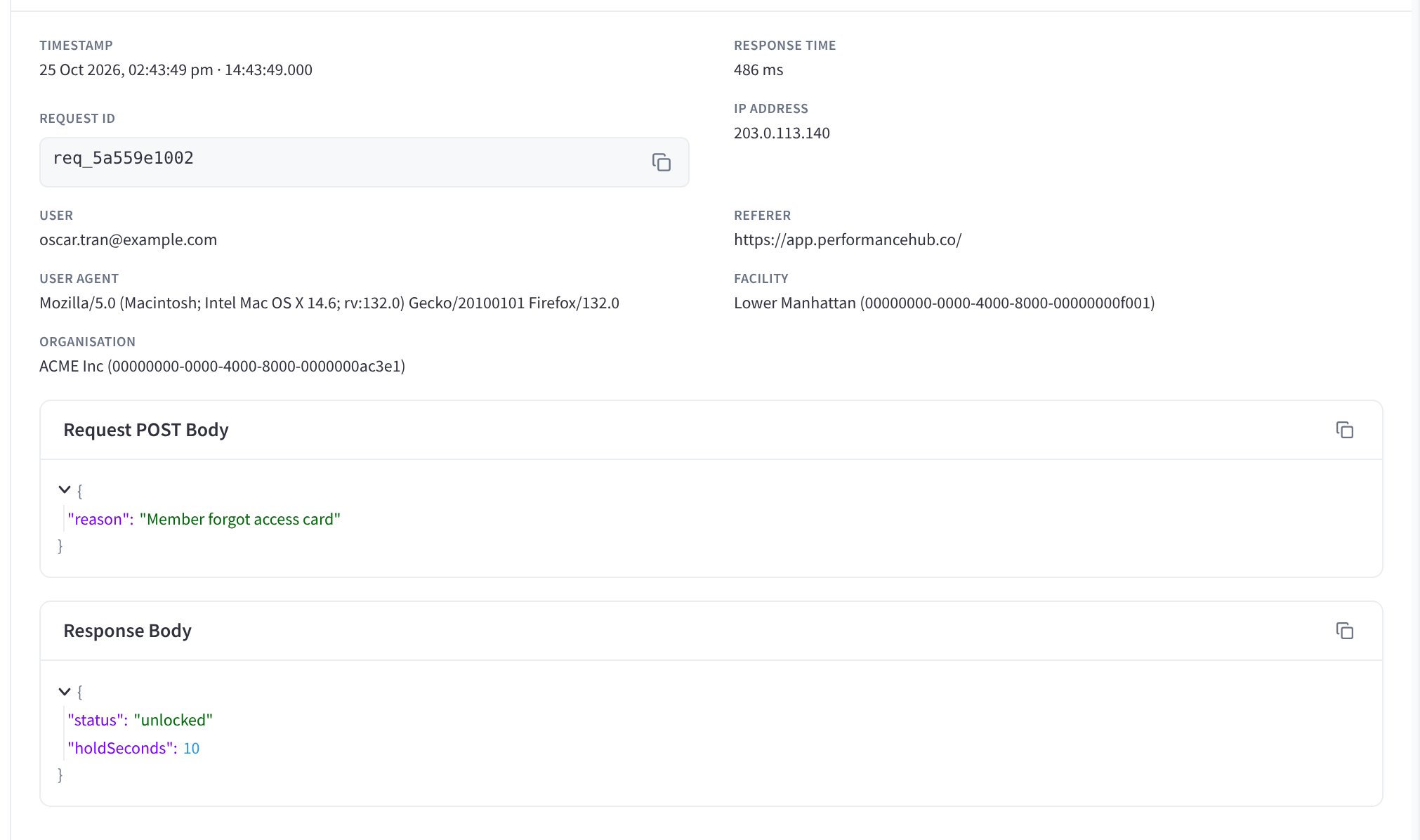Select the holdSeconds value 10
The width and height of the screenshot is (1420, 840).
coord(191,748)
